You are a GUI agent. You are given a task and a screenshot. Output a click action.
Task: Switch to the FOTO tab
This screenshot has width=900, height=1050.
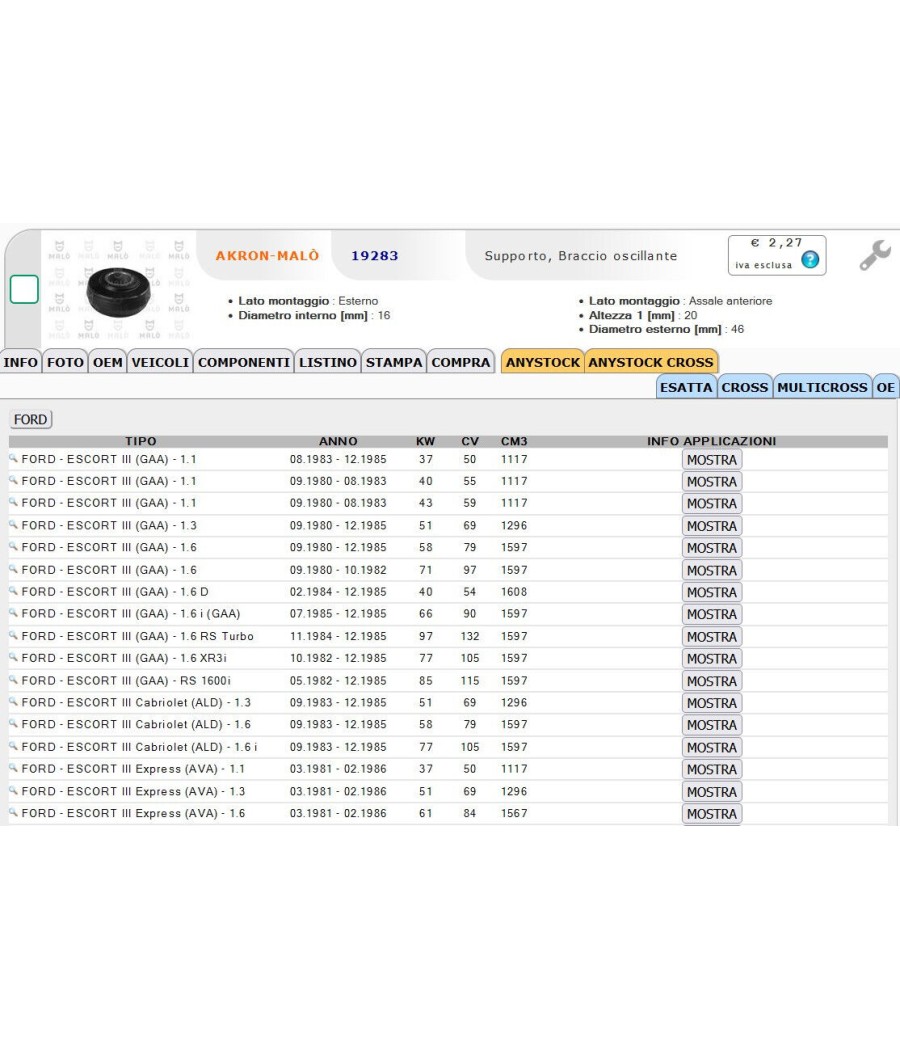point(66,362)
